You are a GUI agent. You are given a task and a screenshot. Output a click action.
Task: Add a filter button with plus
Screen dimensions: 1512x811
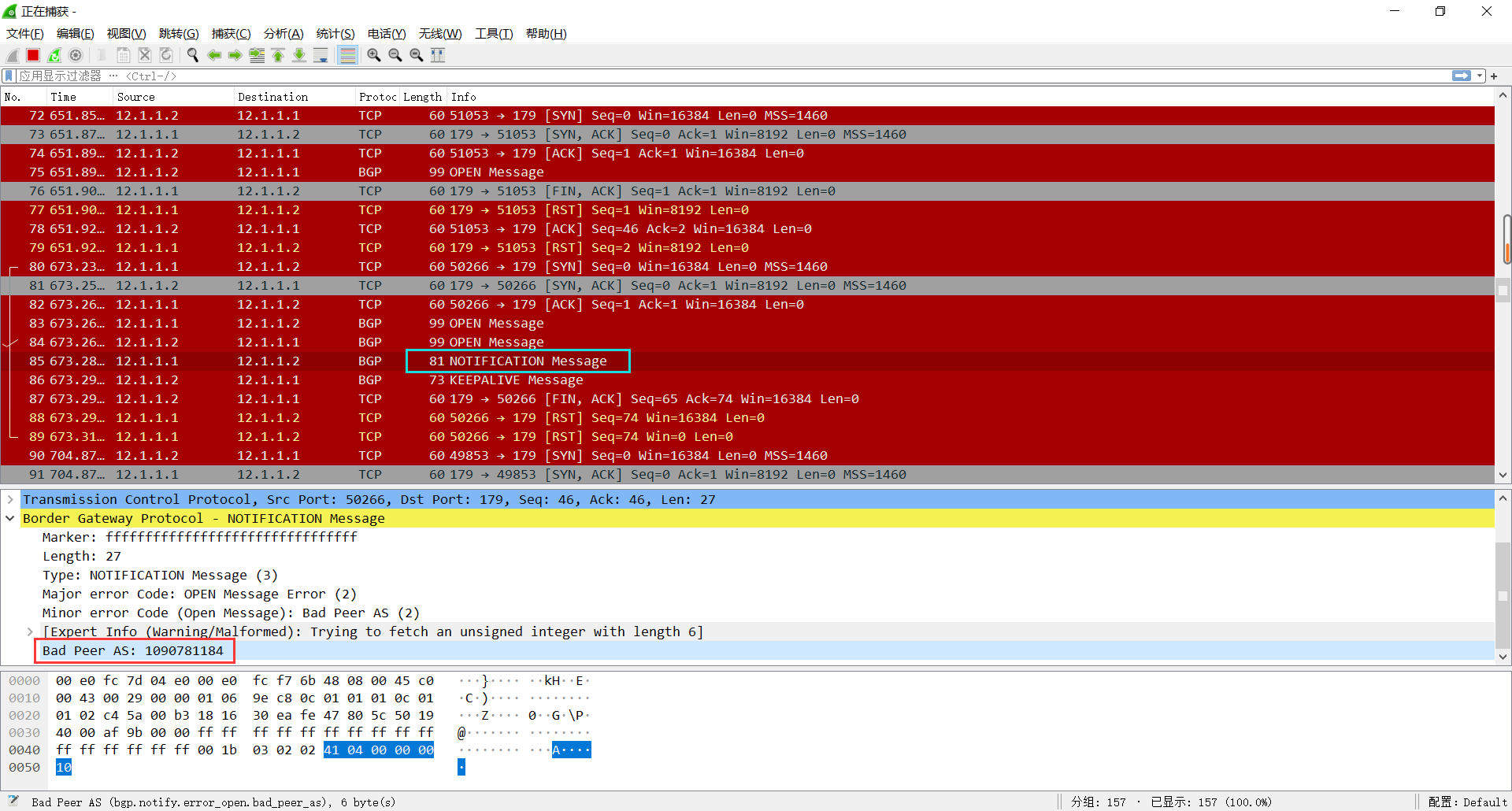[1494, 76]
